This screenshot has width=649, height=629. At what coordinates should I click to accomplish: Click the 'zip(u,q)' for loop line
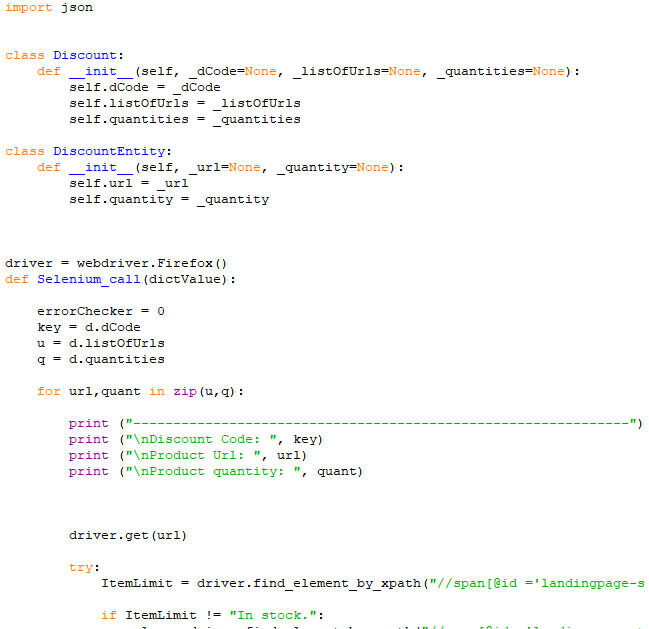click(140, 391)
